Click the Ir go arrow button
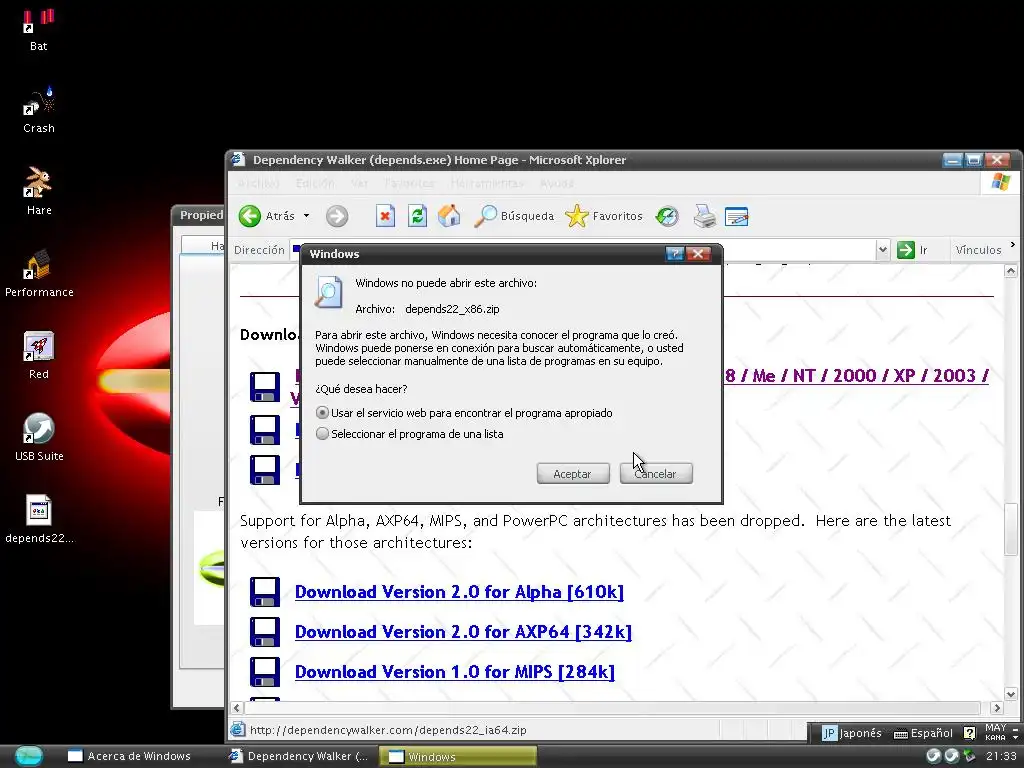The height and width of the screenshot is (768, 1024). (x=906, y=249)
